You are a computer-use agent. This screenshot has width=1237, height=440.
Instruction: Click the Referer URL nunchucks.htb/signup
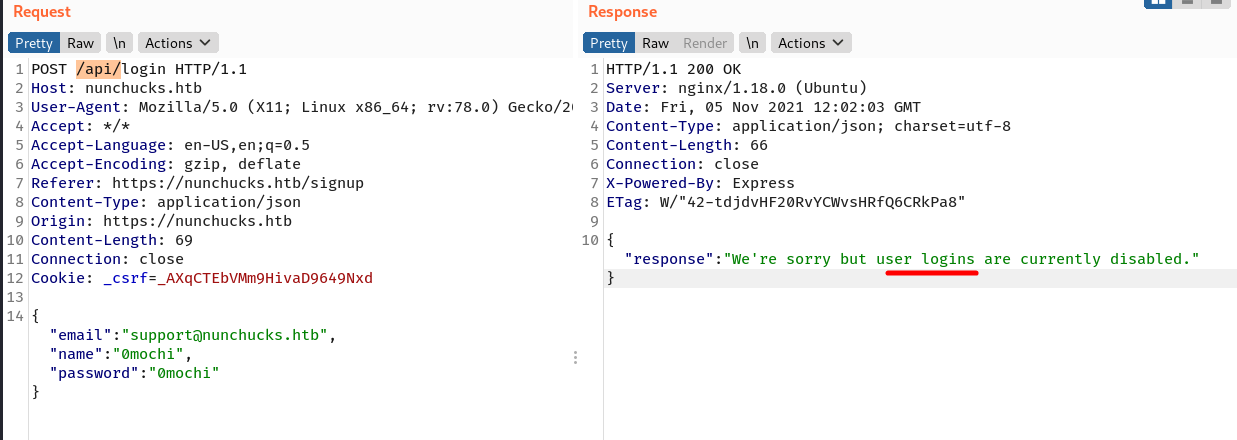[x=237, y=183]
